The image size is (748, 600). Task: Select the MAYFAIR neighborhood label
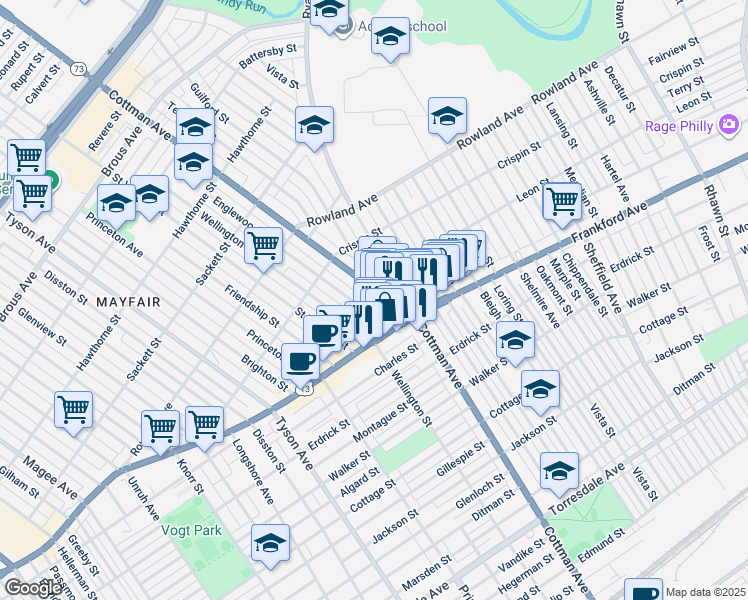128,302
